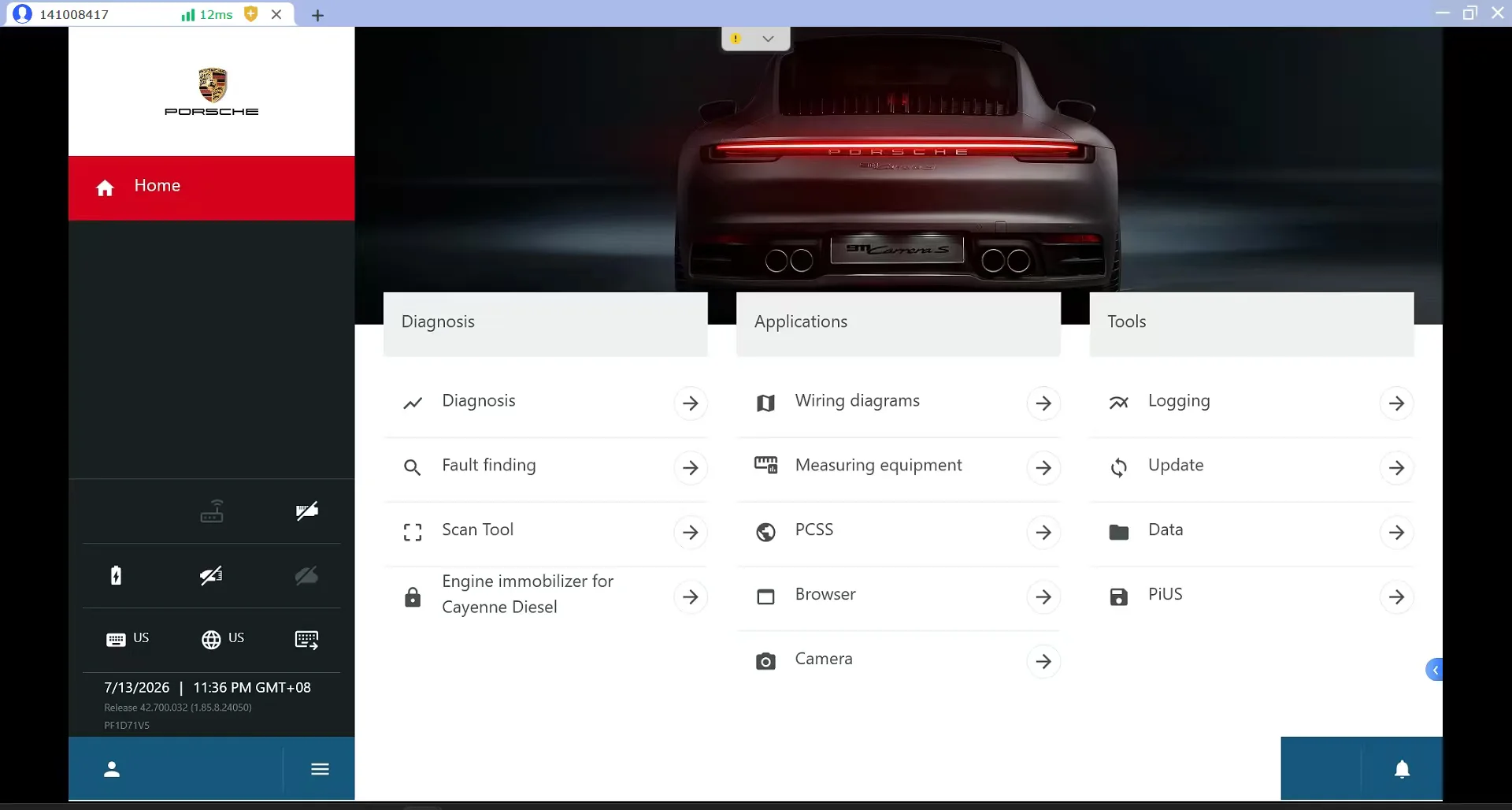Select Home in the sidebar
The width and height of the screenshot is (1512, 810).
[211, 188]
